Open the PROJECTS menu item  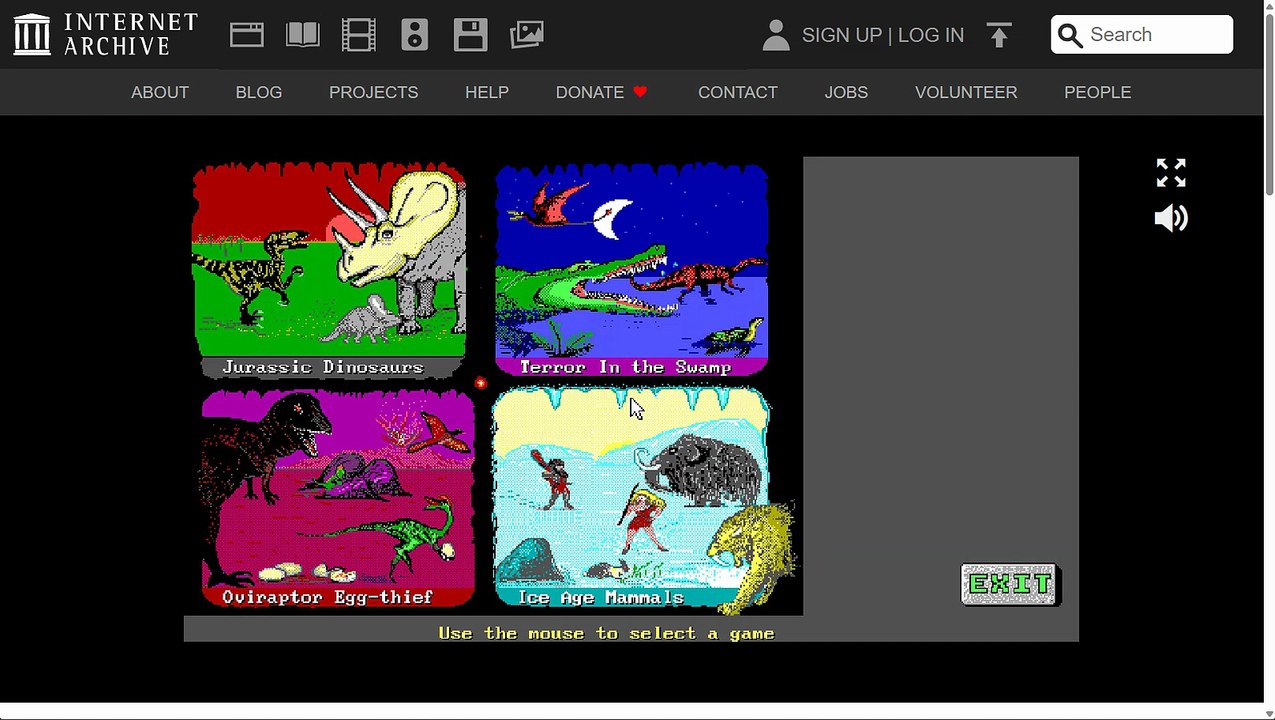coord(374,92)
